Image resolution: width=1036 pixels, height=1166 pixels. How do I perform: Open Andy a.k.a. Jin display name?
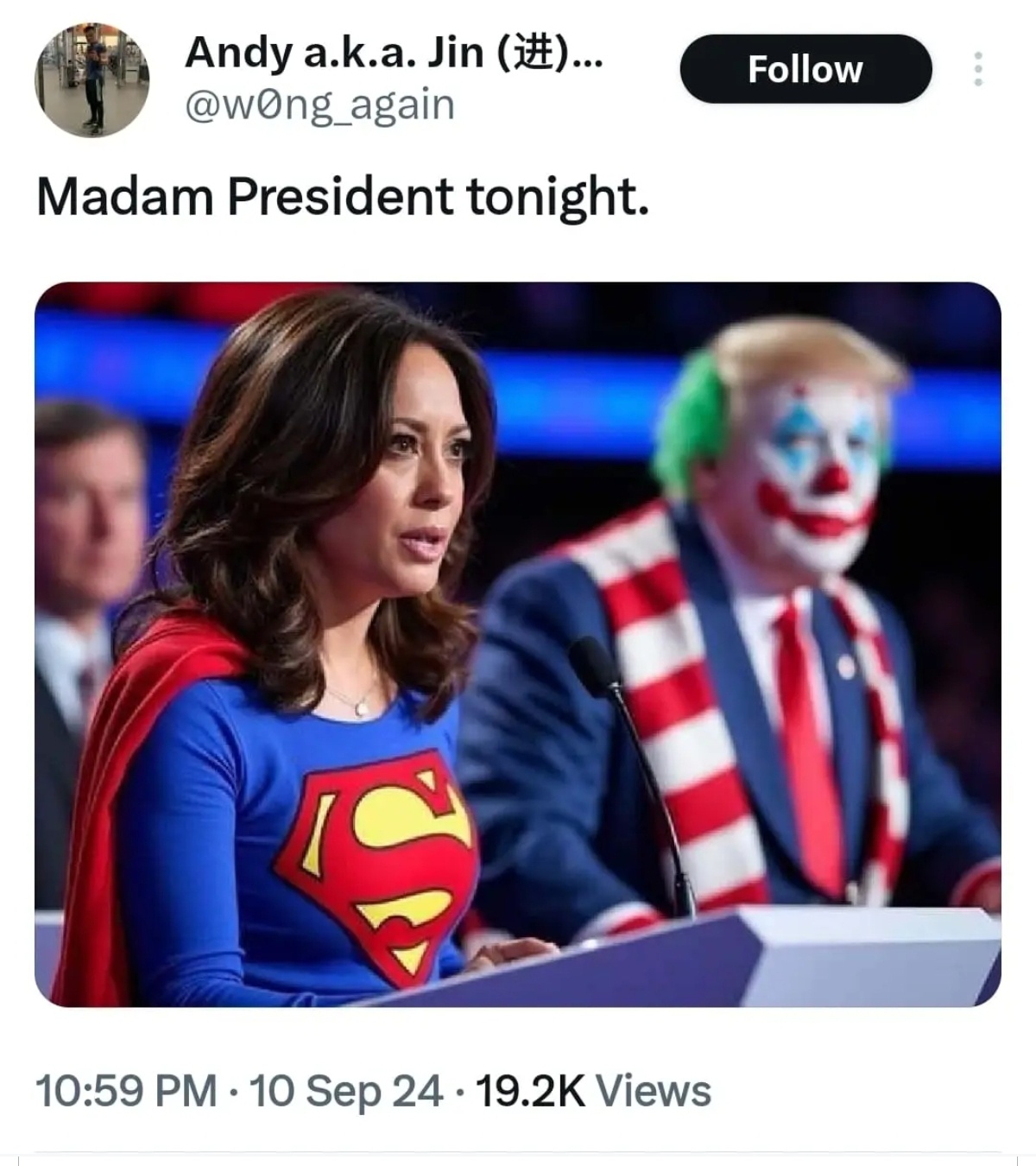tap(393, 52)
